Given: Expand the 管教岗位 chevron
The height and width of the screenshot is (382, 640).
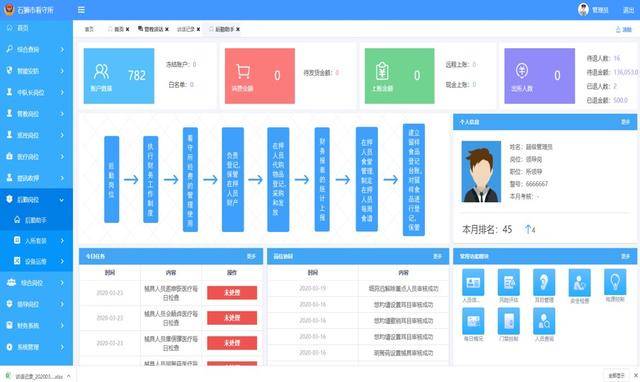Looking at the screenshot, I should point(62,113).
